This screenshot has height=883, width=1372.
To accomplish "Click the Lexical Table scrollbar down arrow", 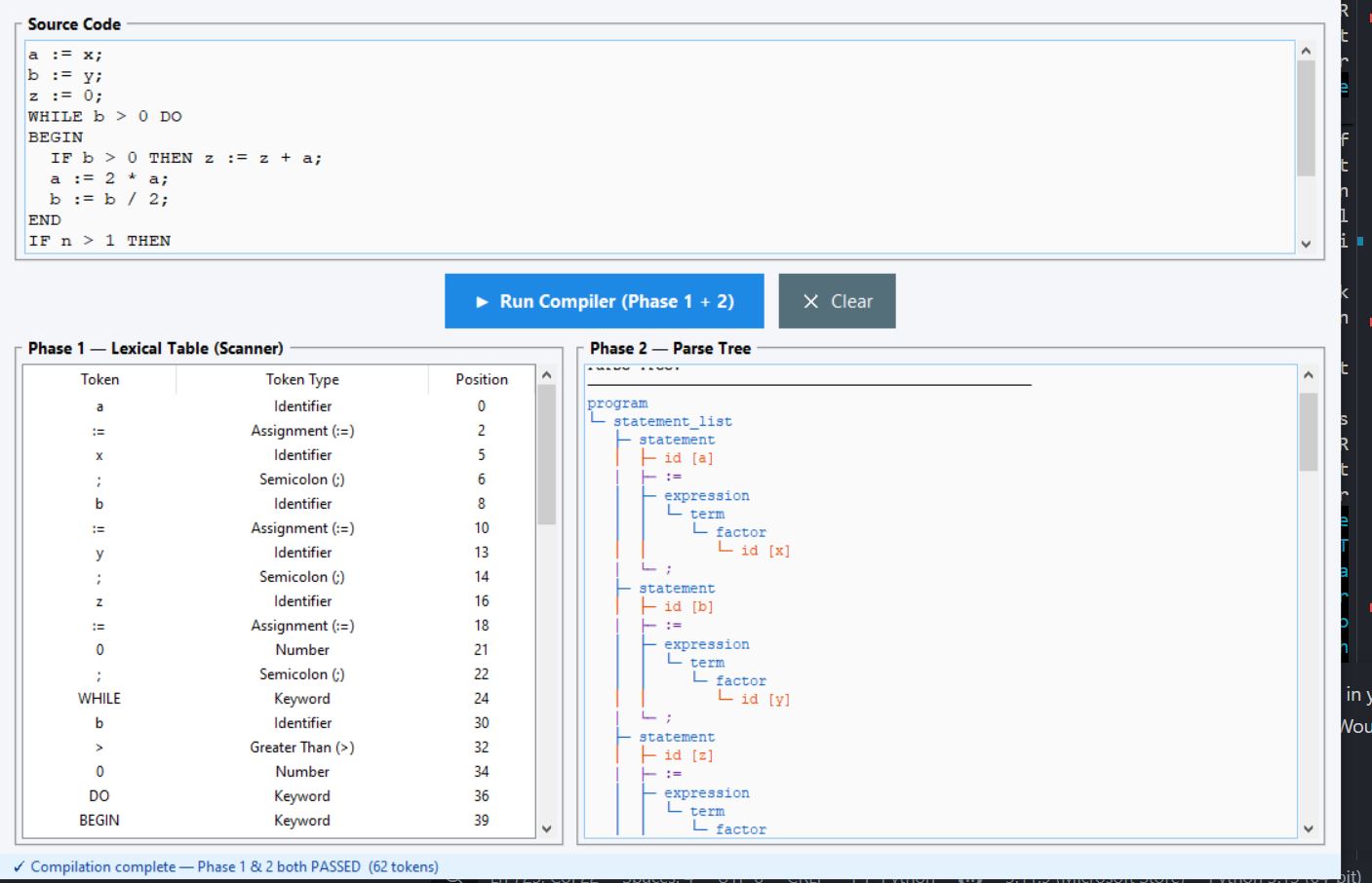I will tap(547, 828).
